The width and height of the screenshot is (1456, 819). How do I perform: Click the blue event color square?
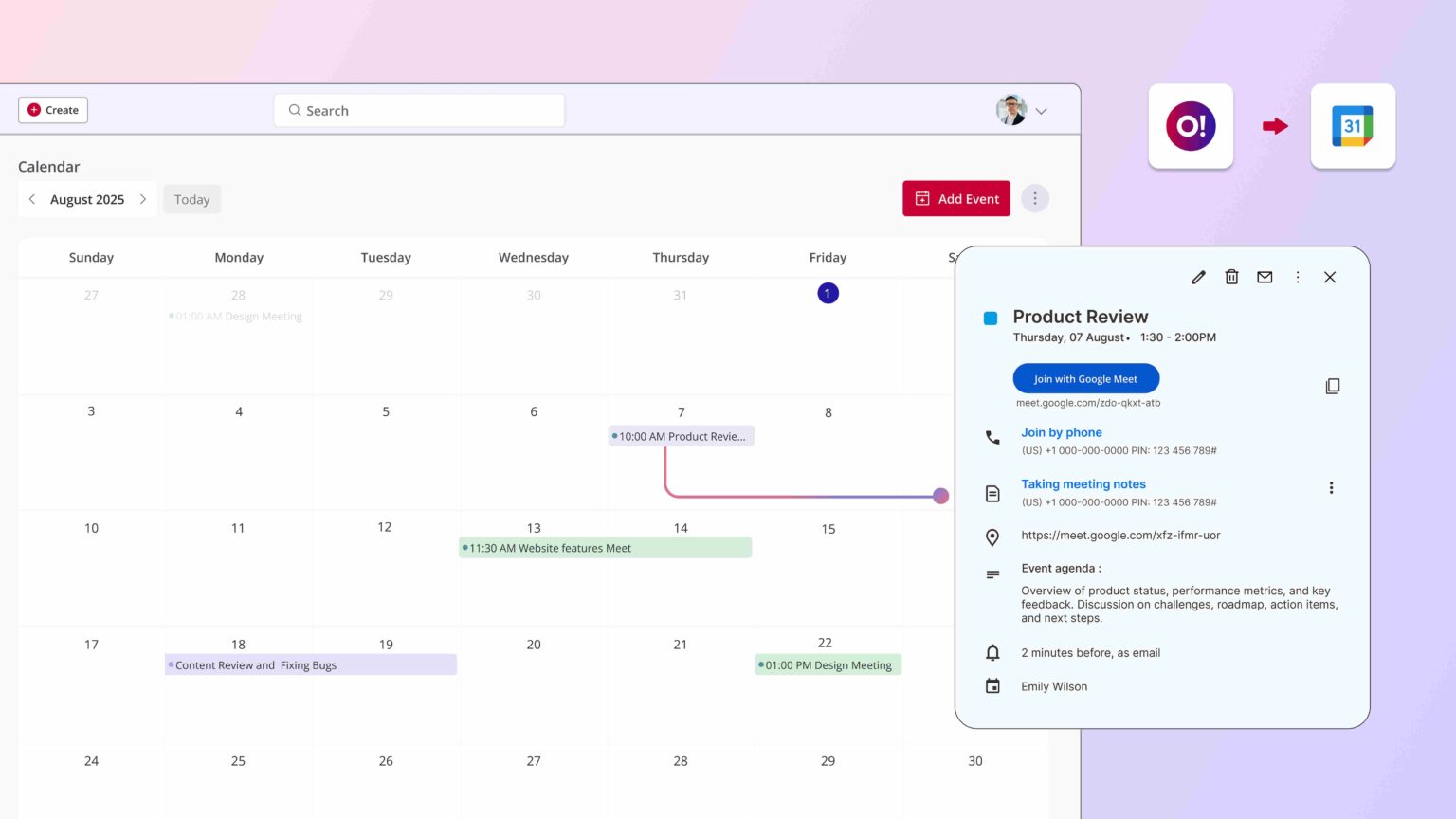[x=991, y=318]
